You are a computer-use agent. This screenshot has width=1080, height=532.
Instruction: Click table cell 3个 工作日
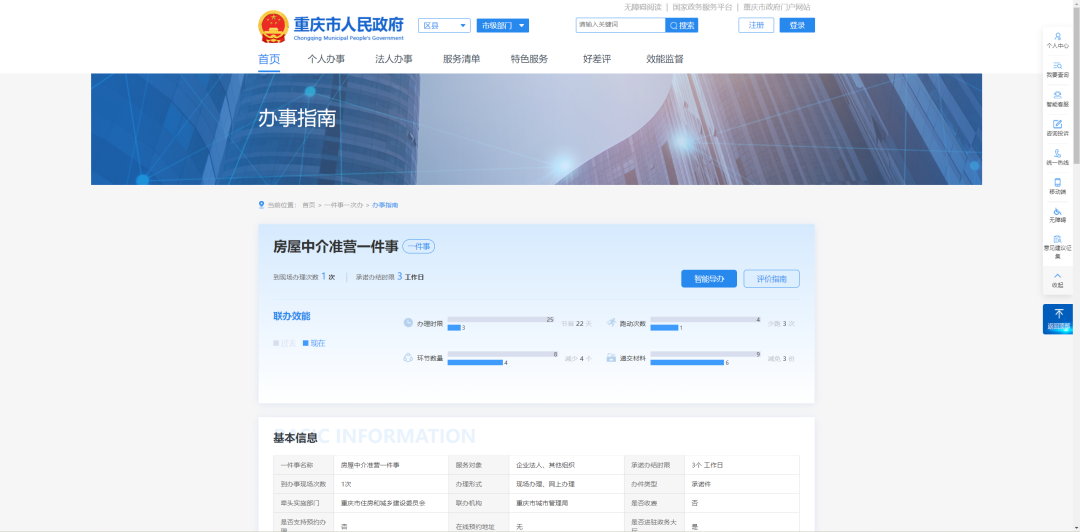(742, 465)
